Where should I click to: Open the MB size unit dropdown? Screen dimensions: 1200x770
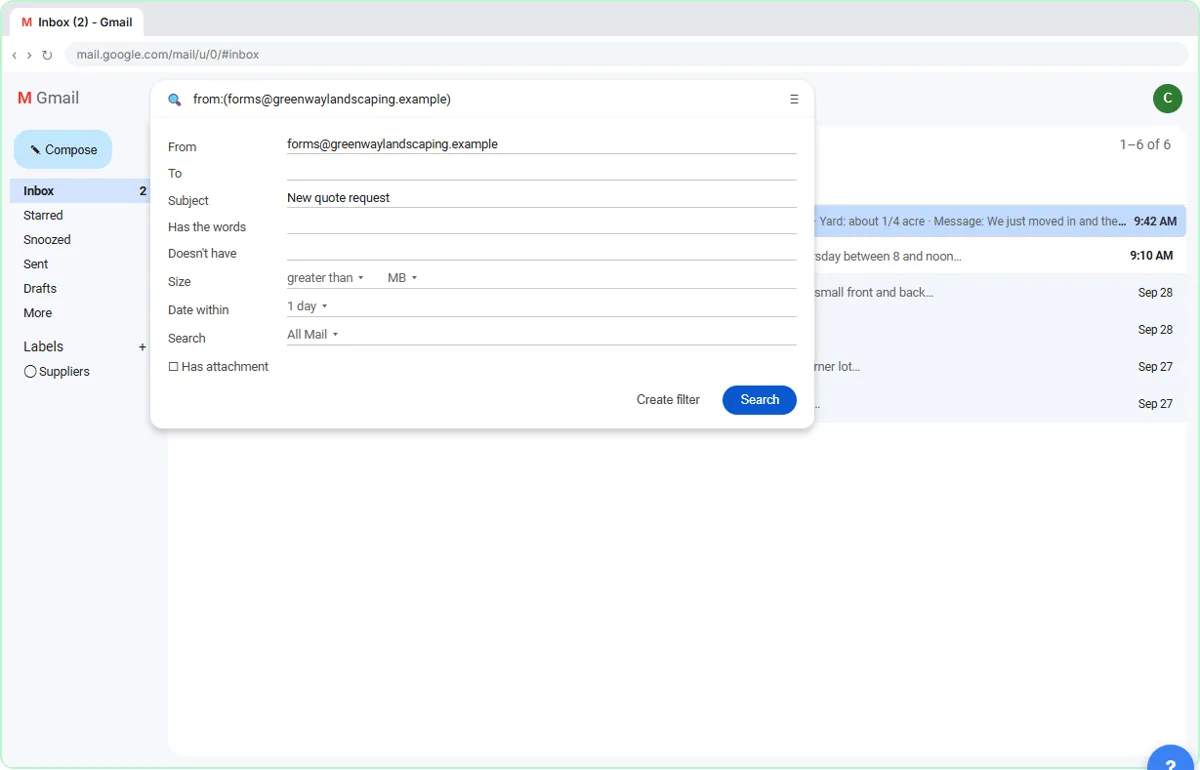click(402, 278)
